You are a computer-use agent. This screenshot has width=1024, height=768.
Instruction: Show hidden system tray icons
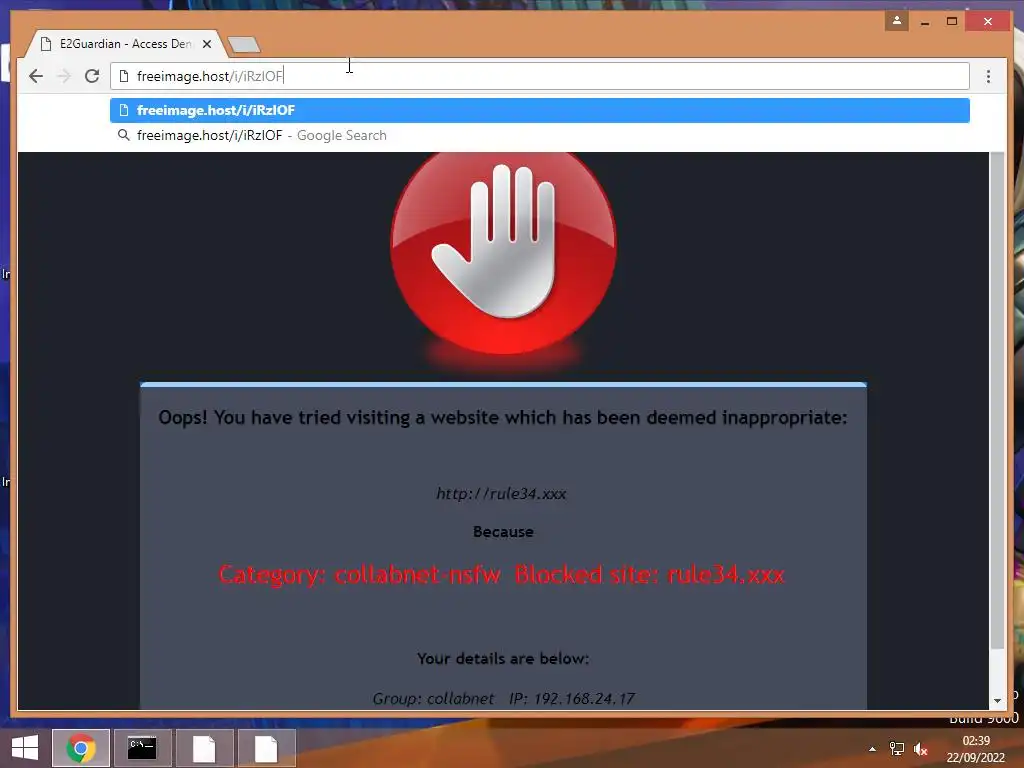click(872, 749)
